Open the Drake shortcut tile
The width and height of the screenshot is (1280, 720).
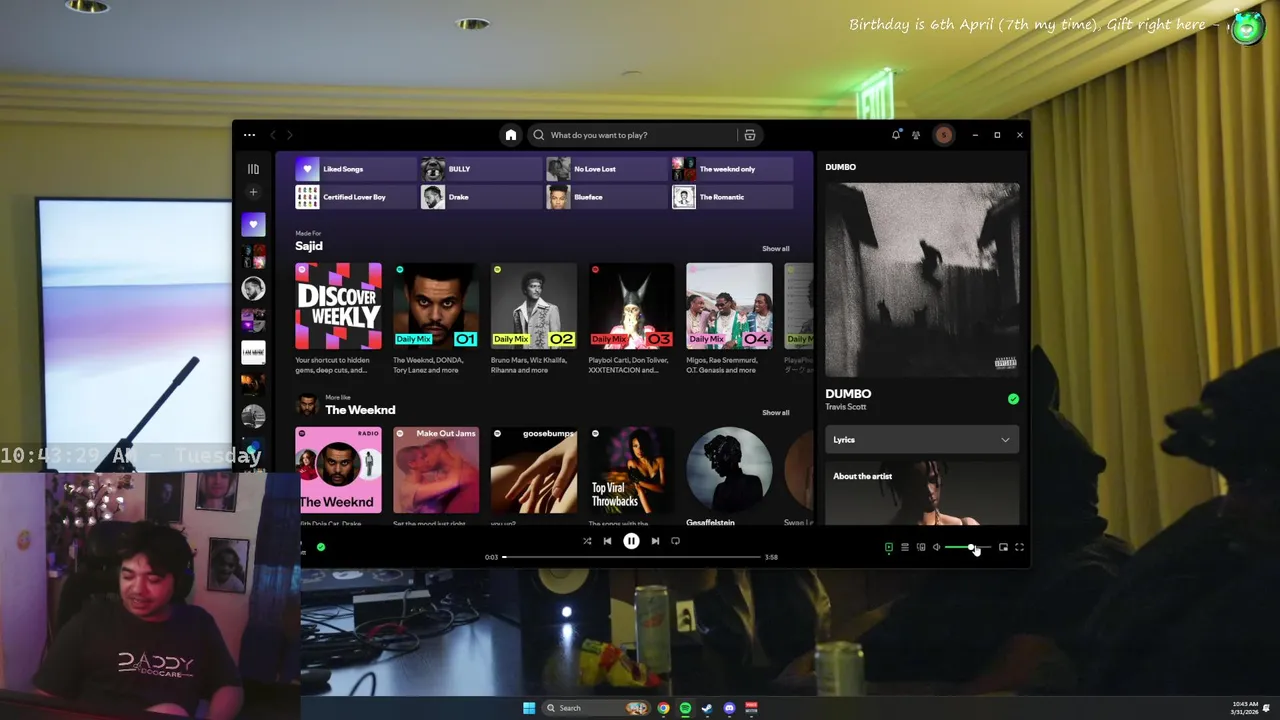(x=481, y=197)
